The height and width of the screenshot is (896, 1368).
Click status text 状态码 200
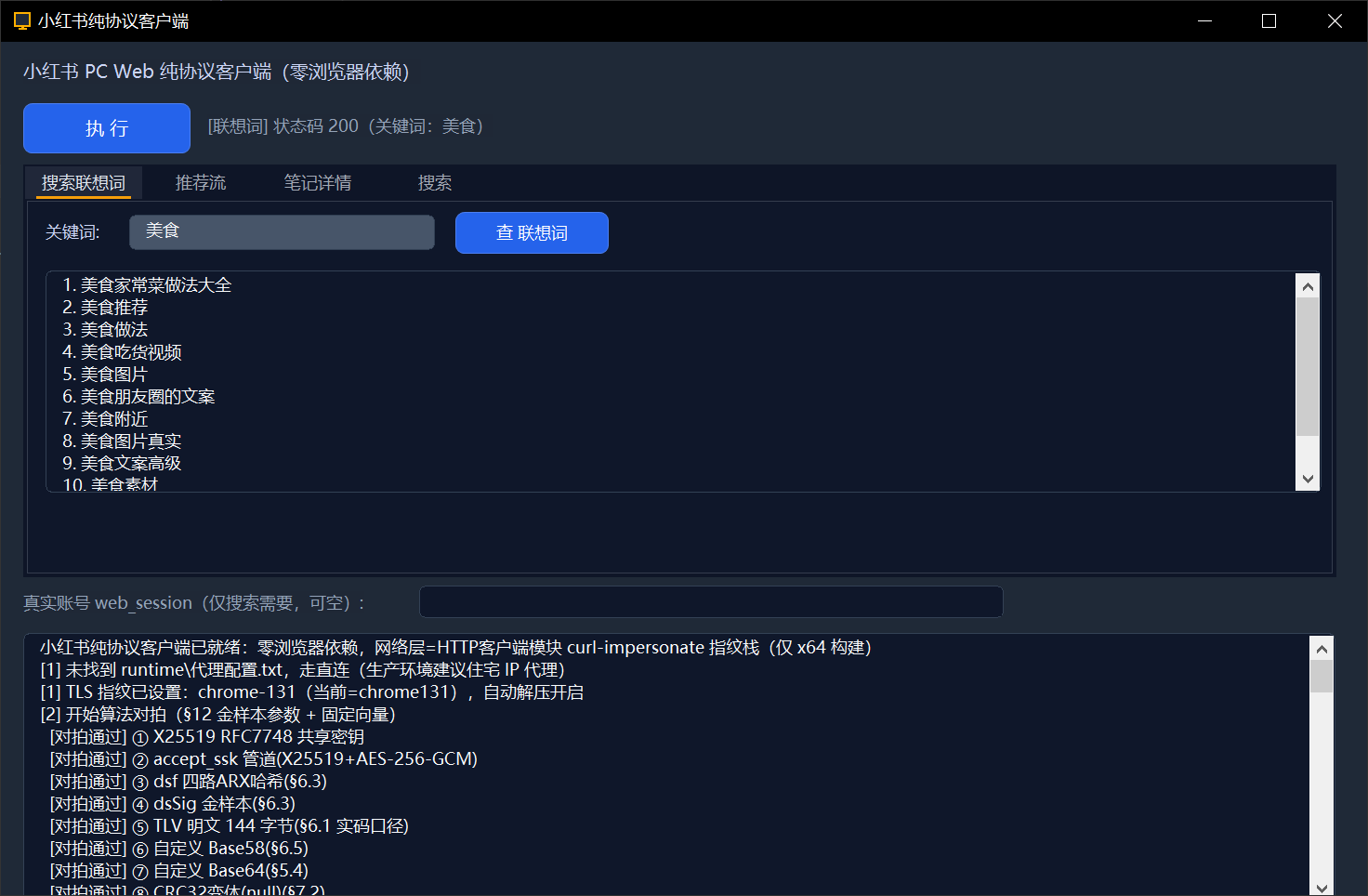click(316, 126)
